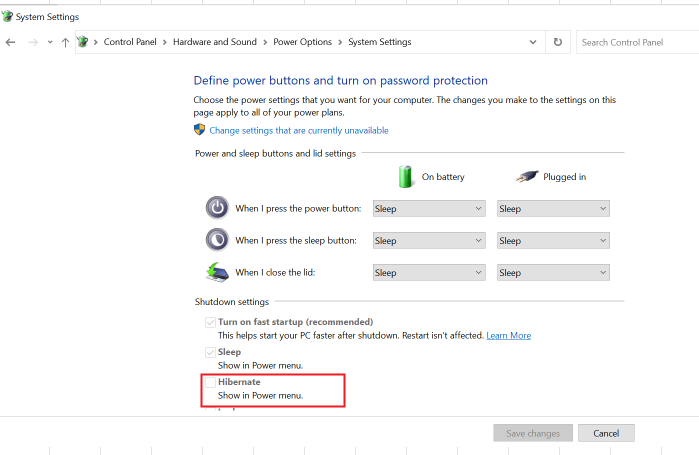Open sleep button On battery dropdown

(x=429, y=241)
